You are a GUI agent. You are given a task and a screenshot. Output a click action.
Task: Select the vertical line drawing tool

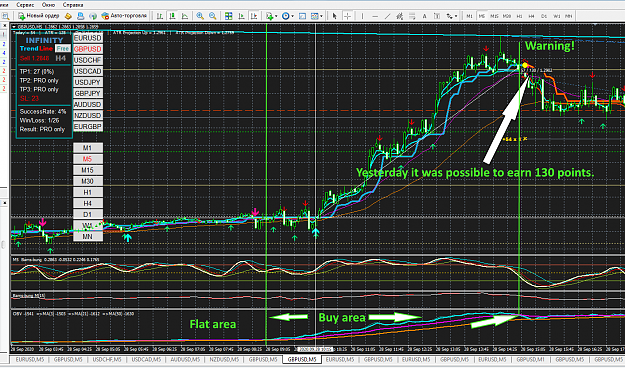point(362,16)
